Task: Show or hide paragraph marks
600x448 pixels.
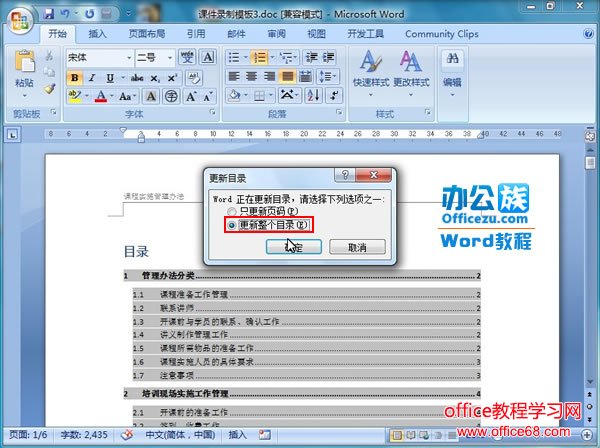Action: click(x=334, y=95)
